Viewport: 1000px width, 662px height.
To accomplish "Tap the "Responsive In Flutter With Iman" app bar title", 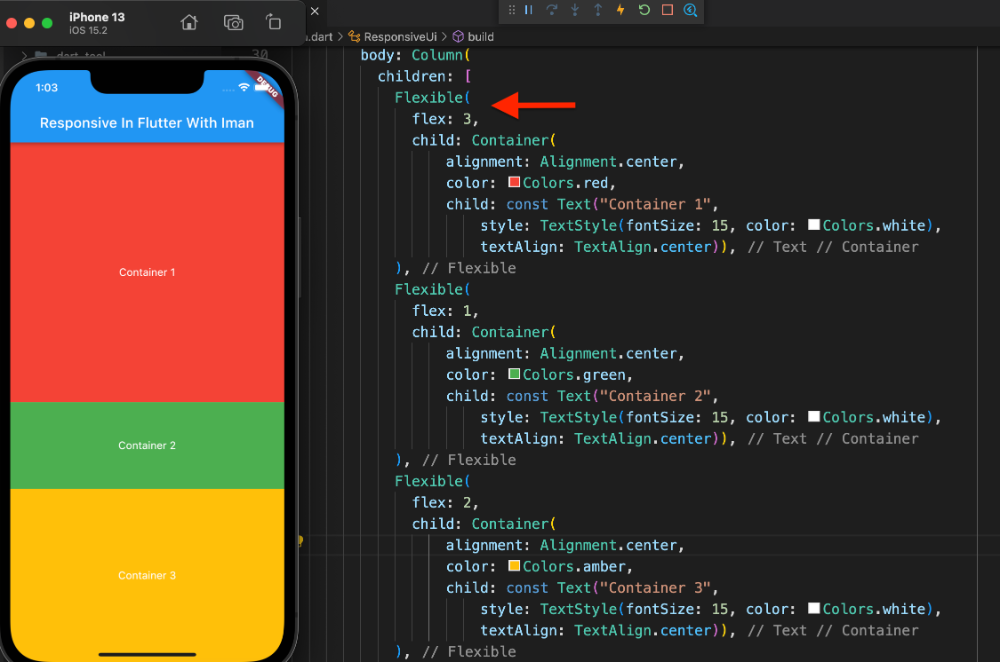I will pos(147,123).
